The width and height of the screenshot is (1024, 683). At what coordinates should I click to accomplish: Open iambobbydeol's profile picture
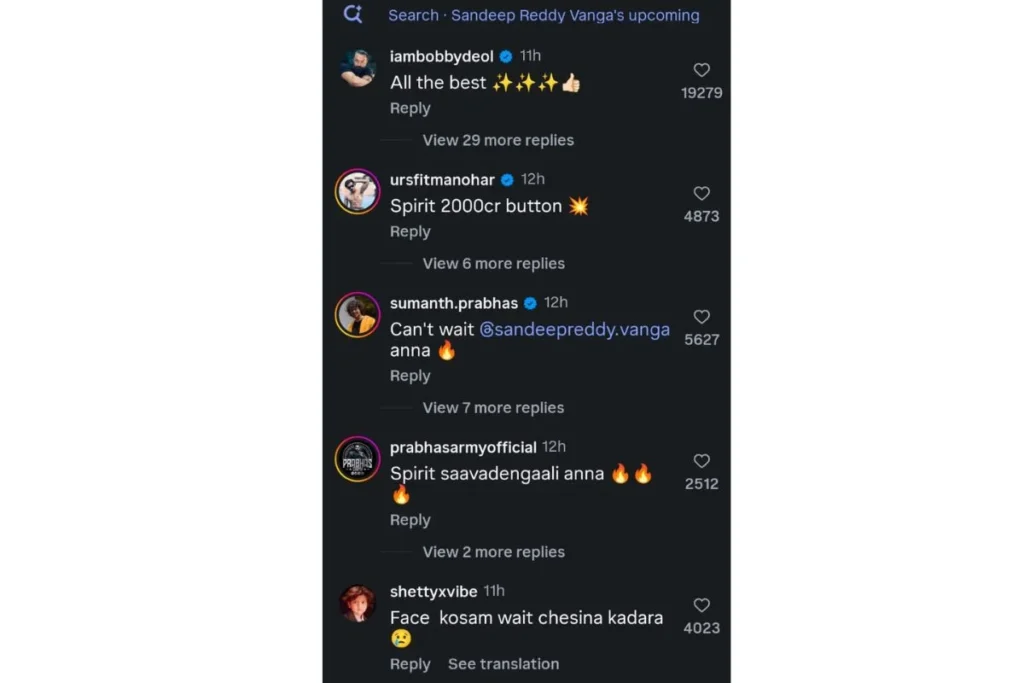click(357, 68)
